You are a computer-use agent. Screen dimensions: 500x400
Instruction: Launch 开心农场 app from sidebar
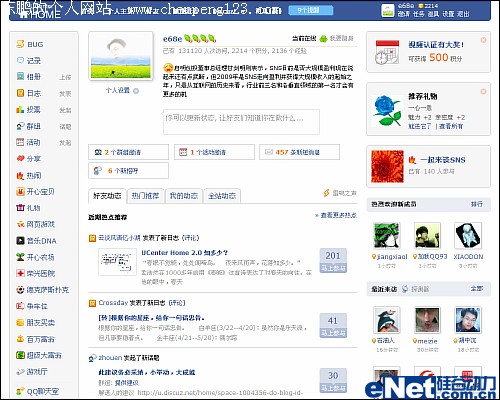[40, 257]
